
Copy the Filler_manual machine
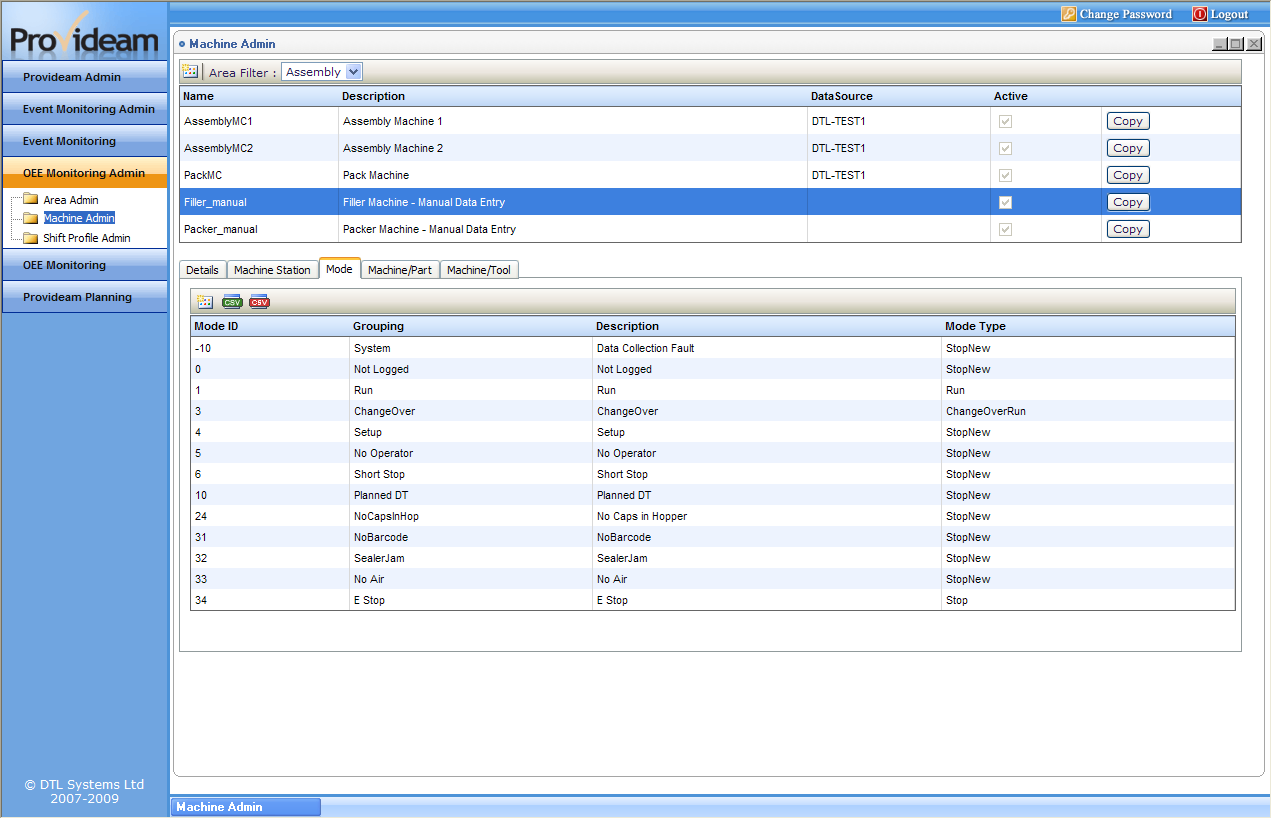[x=1128, y=202]
